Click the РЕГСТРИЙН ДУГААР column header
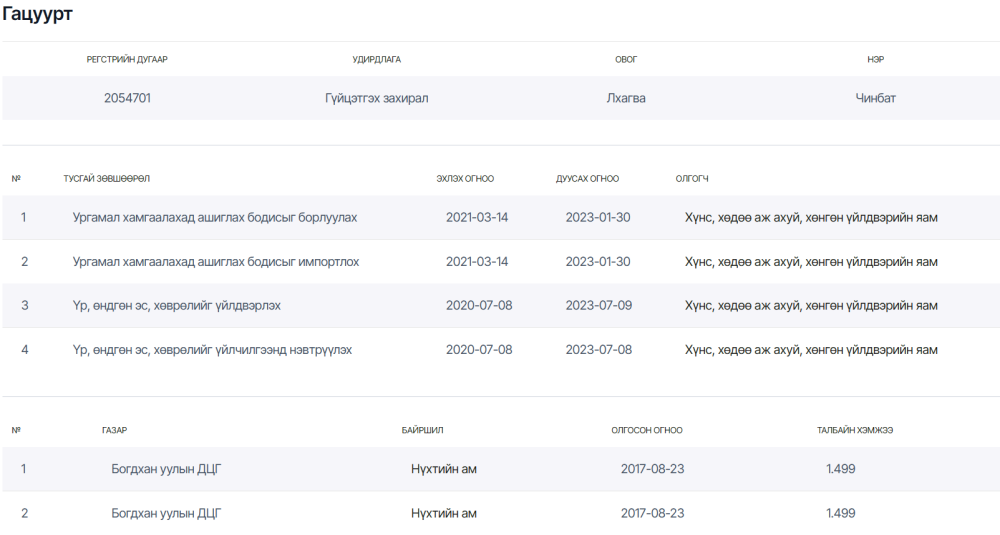Screen dimensions: 1000x535 click(x=127, y=59)
